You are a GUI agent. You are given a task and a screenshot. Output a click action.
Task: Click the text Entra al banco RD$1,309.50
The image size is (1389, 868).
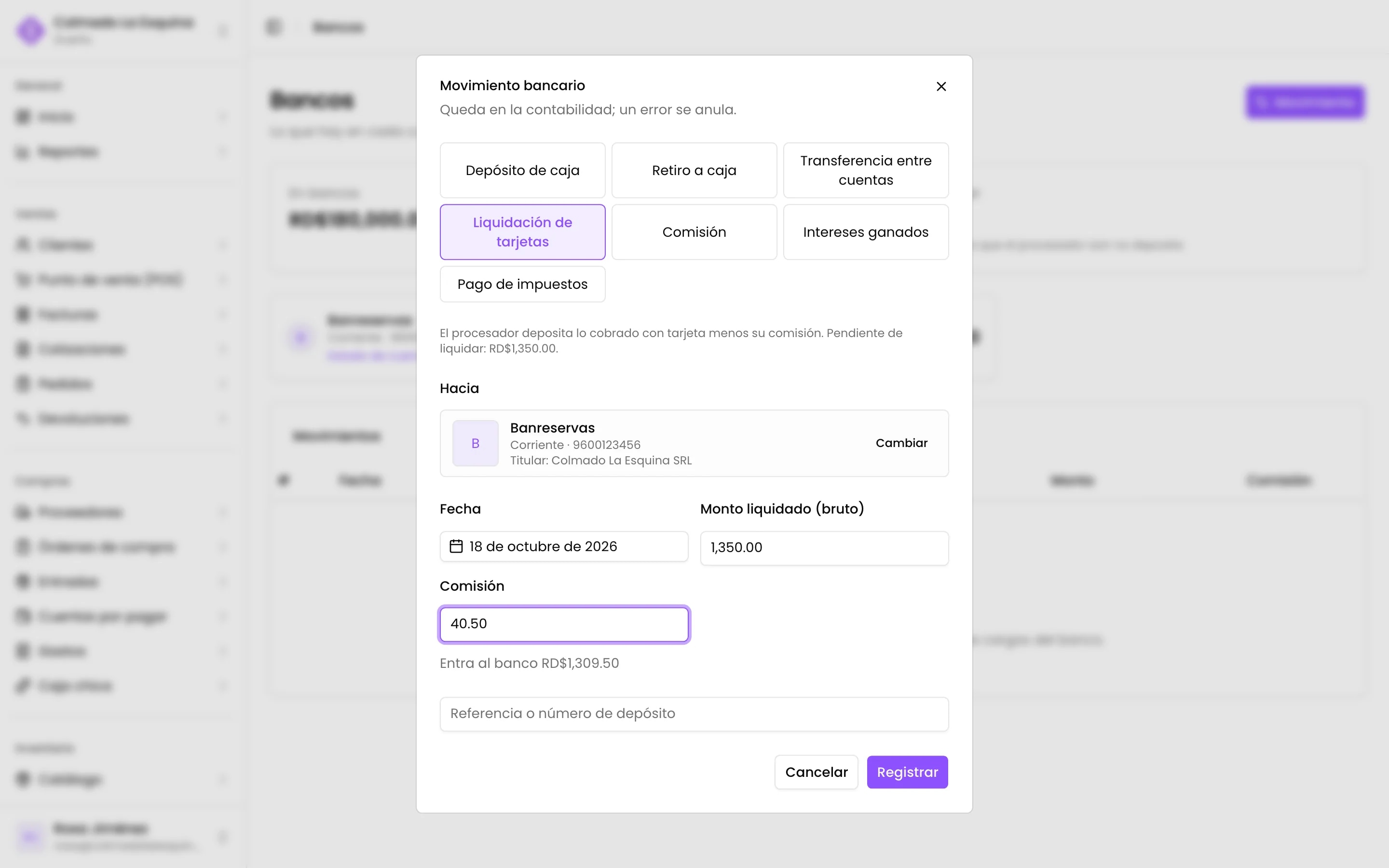click(529, 663)
